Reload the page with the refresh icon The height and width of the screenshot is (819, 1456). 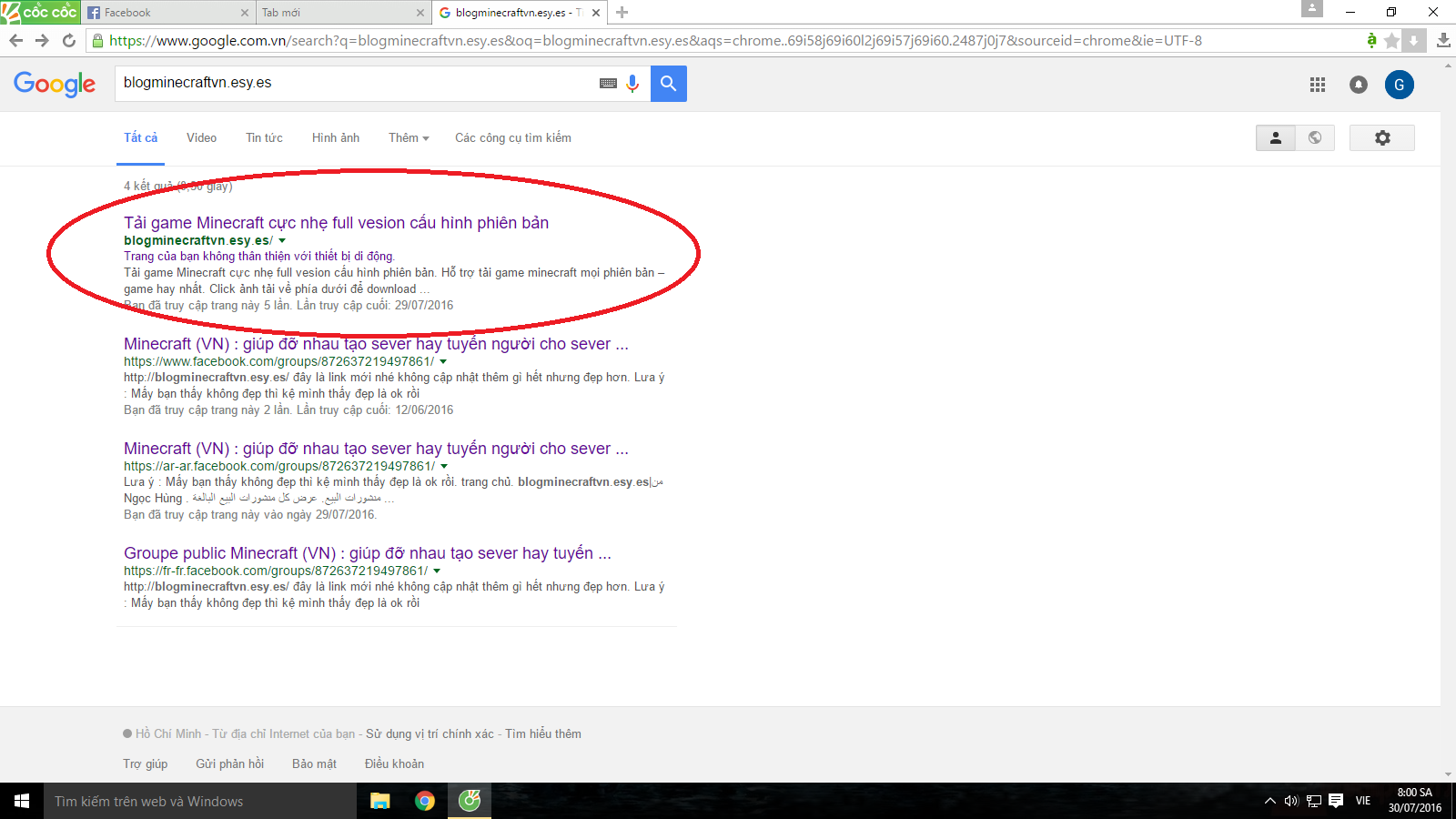[x=69, y=41]
